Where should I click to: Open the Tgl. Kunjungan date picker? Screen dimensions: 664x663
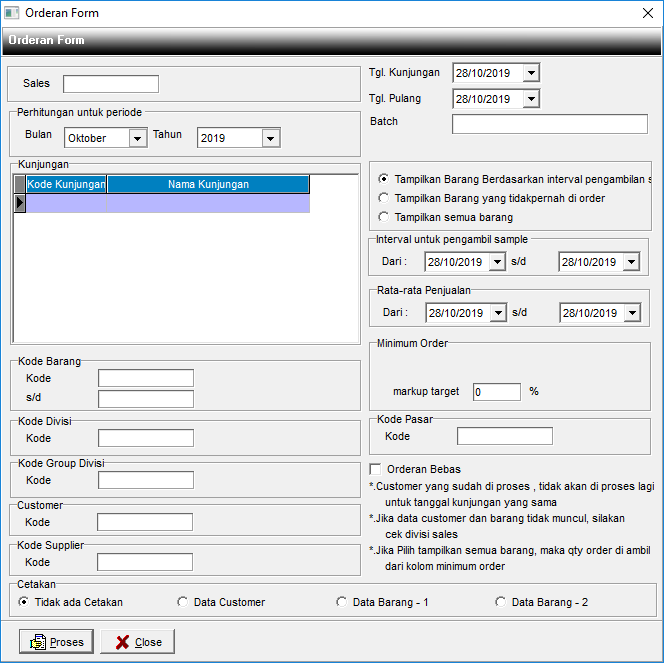click(x=530, y=73)
